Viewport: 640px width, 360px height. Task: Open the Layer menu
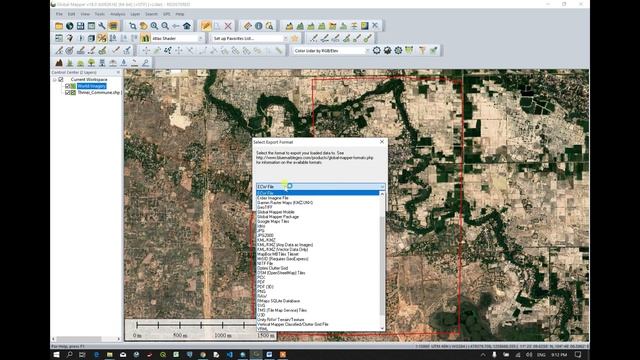135,14
